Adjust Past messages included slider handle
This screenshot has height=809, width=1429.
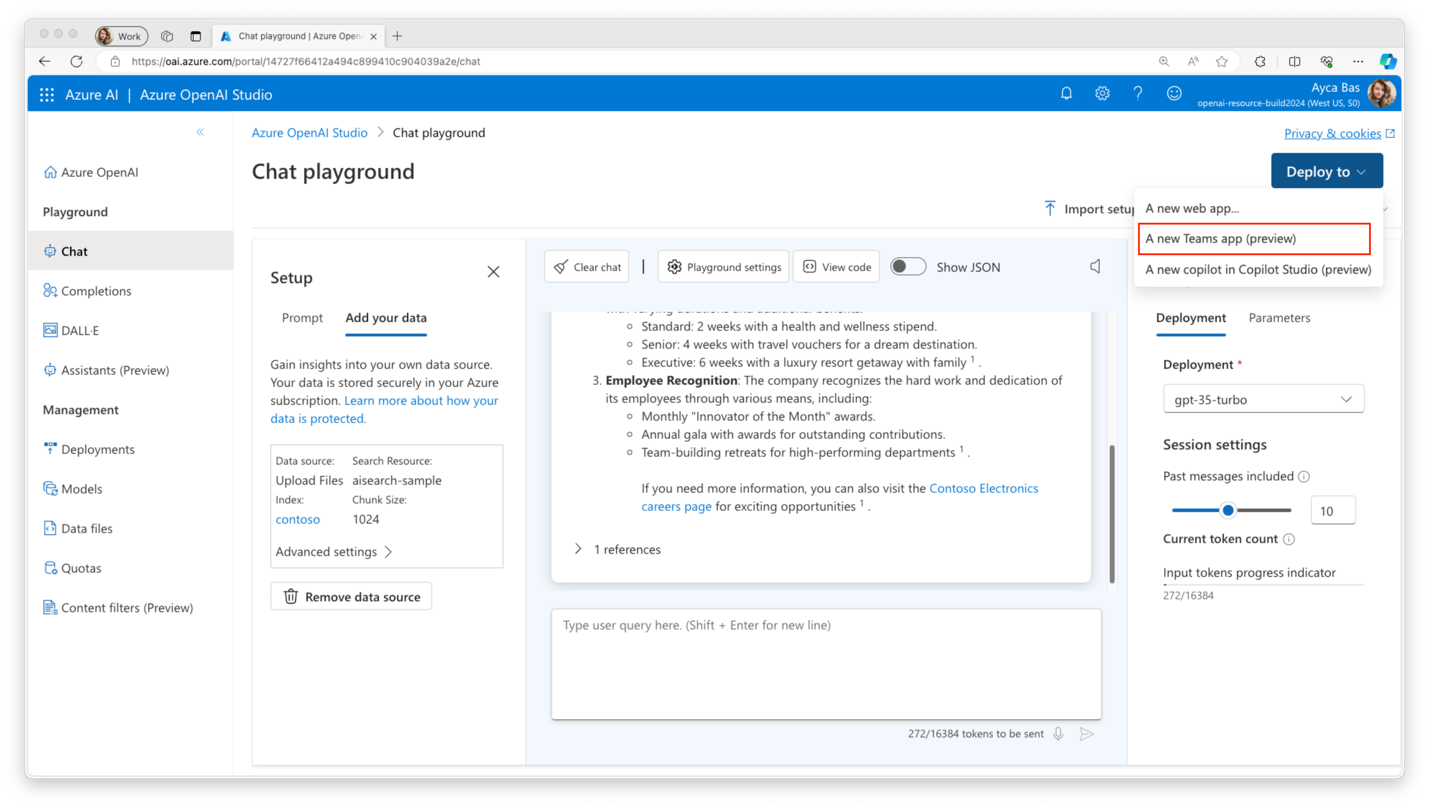pyautogui.click(x=1228, y=510)
